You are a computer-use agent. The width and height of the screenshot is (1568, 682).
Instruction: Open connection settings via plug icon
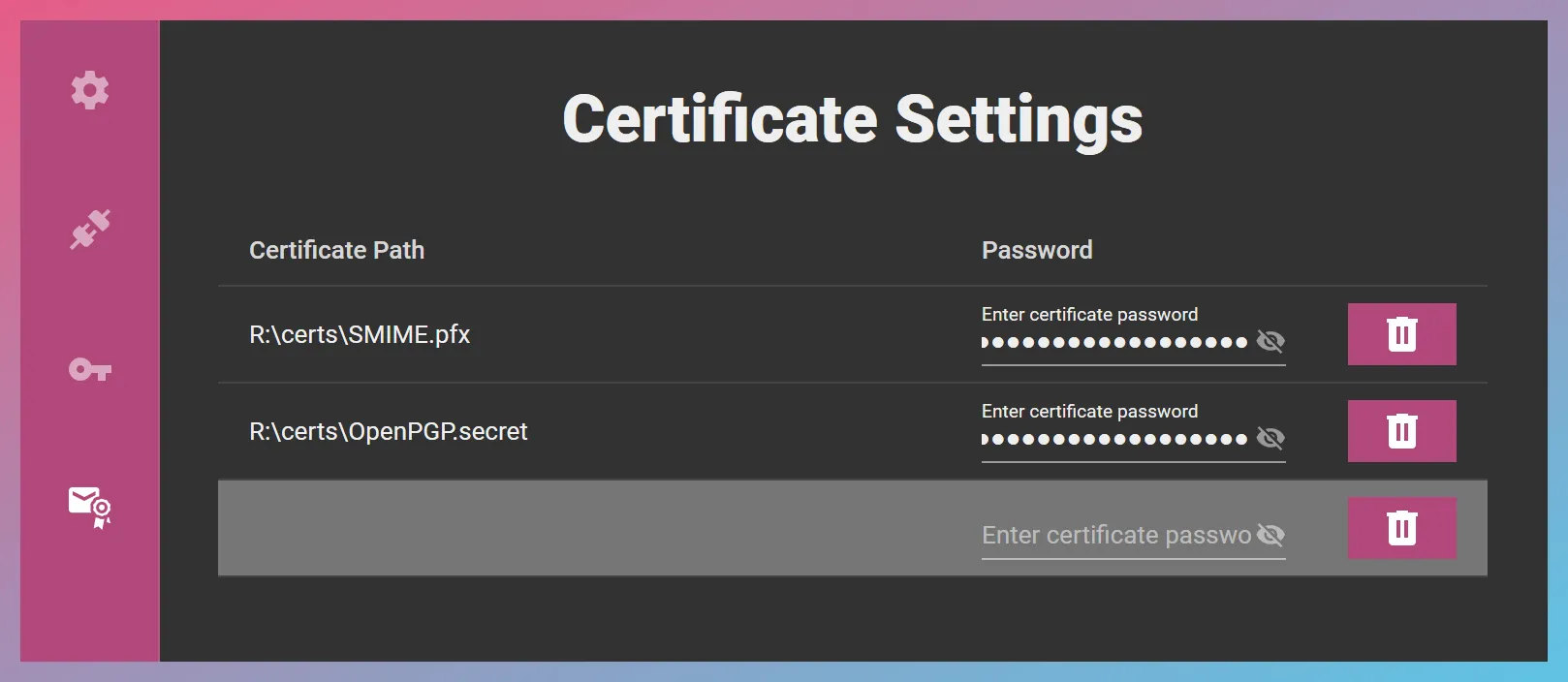click(x=89, y=230)
